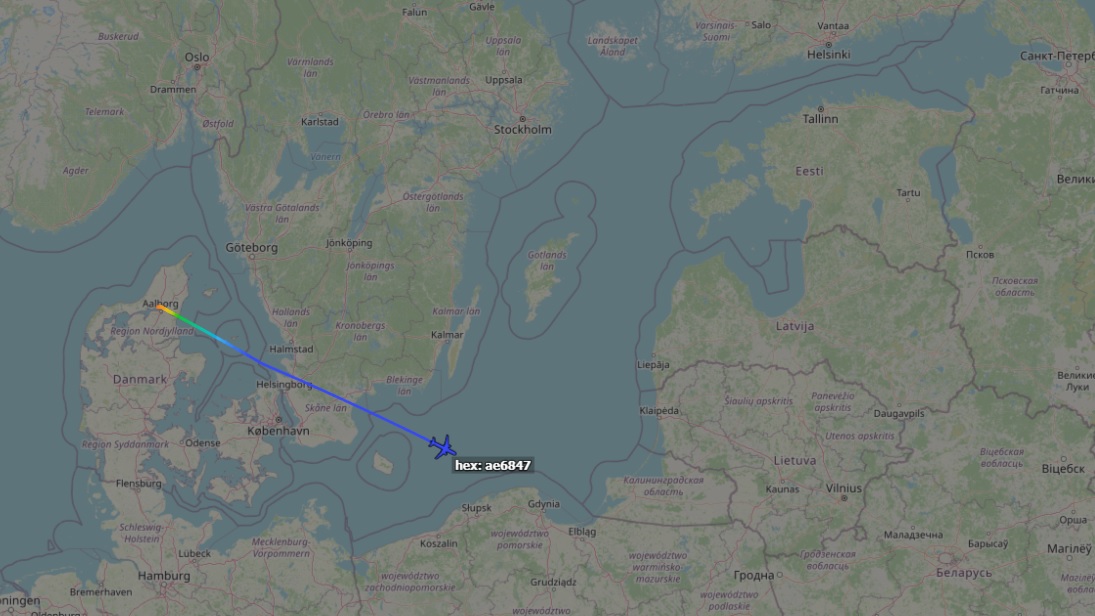Click the Tallinn city marker
The image size is (1095, 616).
click(821, 108)
